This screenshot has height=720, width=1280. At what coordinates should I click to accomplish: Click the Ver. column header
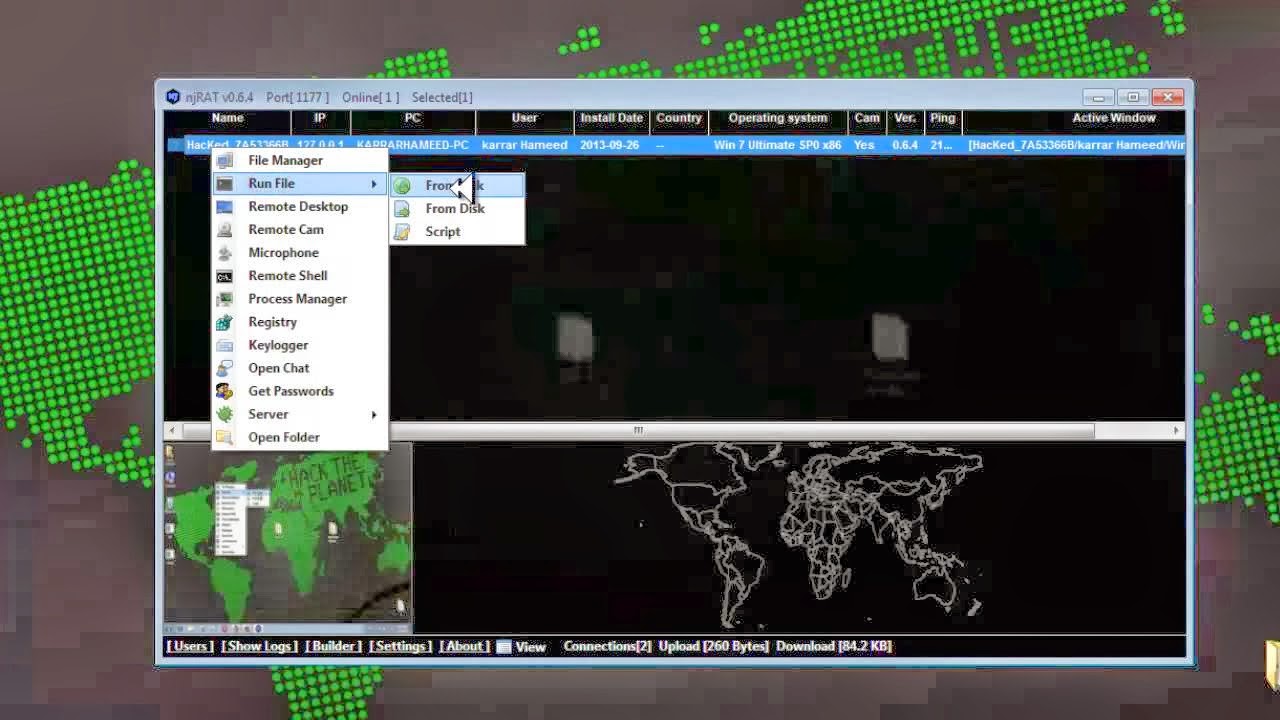905,118
